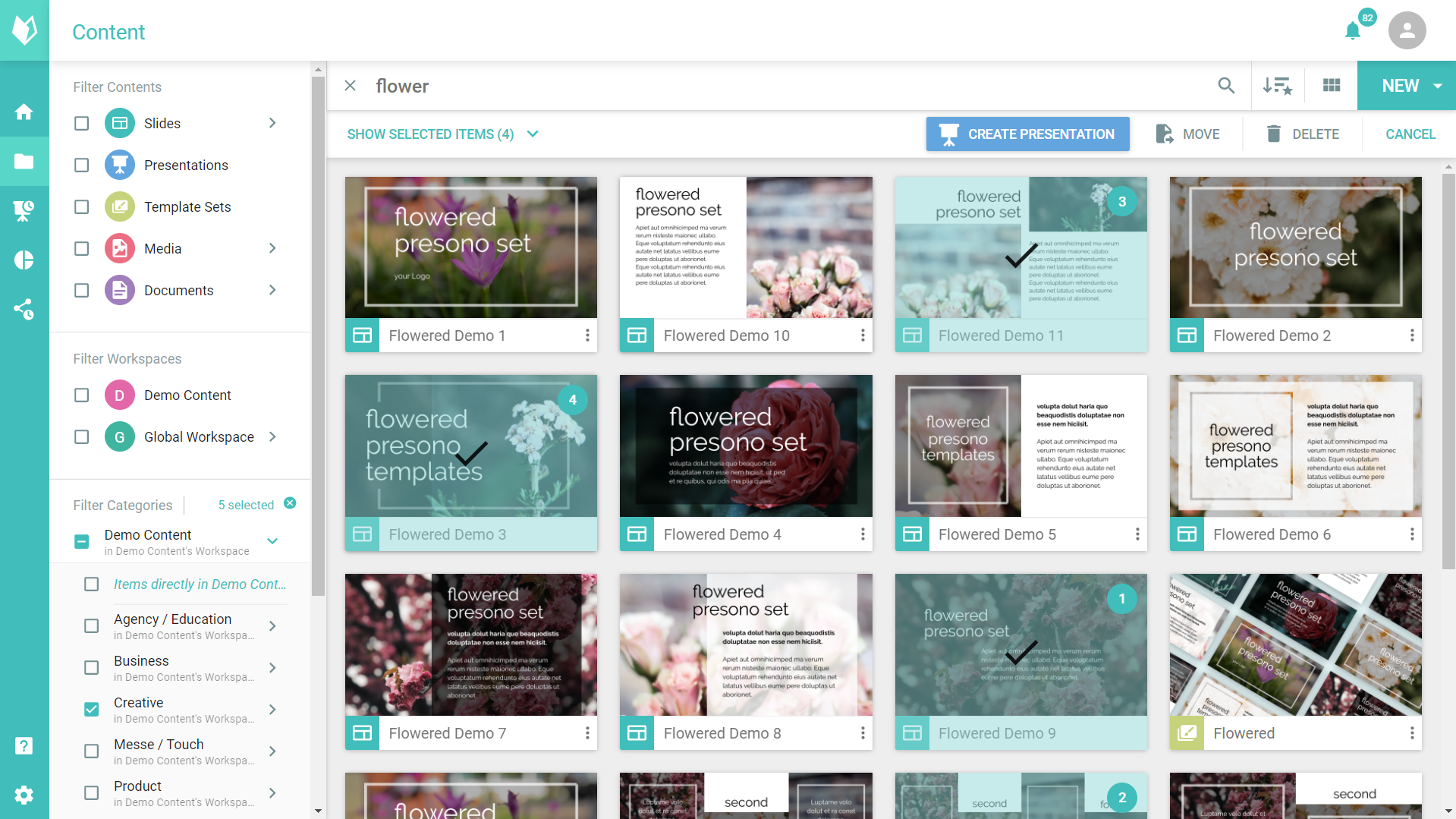
Task: Uncheck the Creative category checkbox
Action: [92, 710]
